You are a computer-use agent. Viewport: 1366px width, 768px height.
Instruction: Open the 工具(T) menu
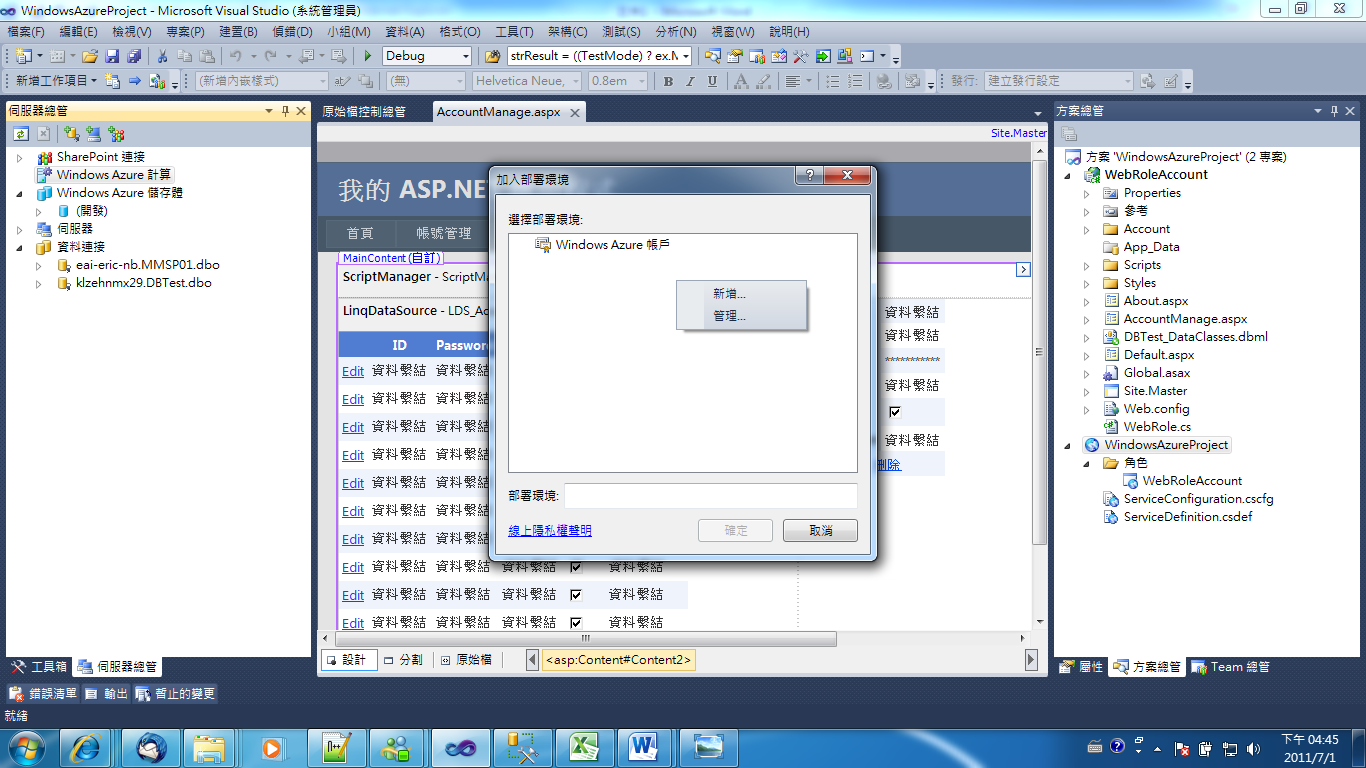tap(514, 32)
